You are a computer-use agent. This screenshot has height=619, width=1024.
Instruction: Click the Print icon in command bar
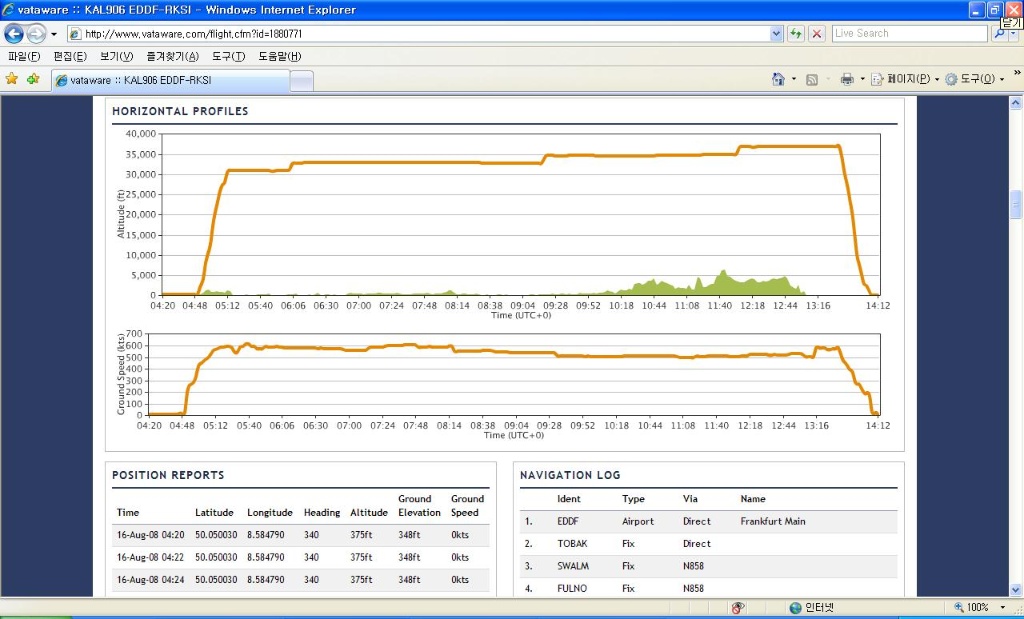(x=846, y=79)
